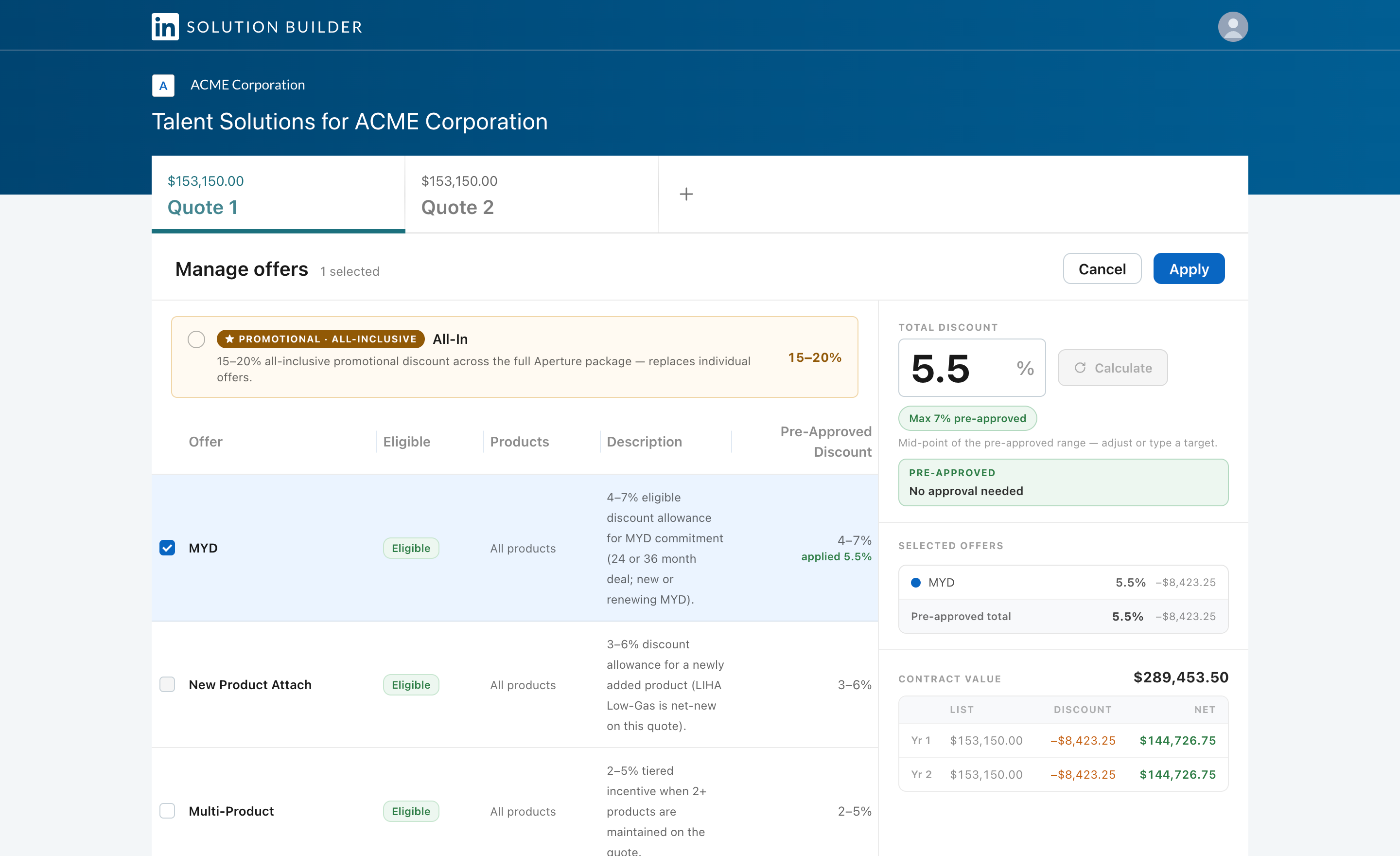Click the Calculate button

tap(1113, 368)
